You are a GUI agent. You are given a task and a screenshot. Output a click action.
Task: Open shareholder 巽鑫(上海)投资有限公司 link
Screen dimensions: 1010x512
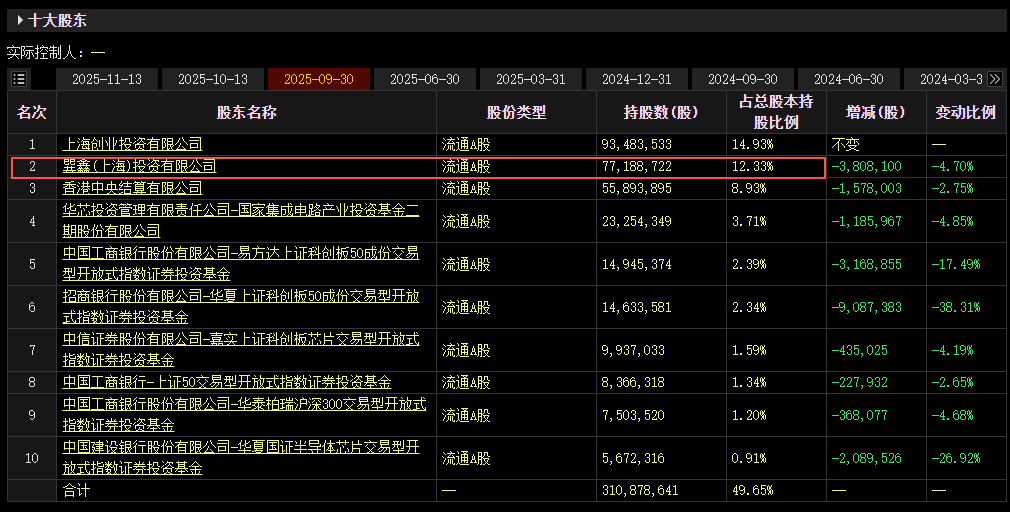pyautogui.click(x=139, y=166)
